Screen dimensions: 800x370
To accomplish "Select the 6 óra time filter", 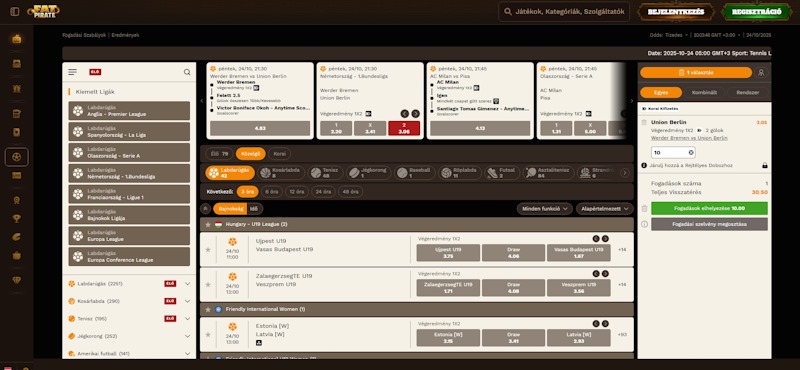I will [x=271, y=192].
